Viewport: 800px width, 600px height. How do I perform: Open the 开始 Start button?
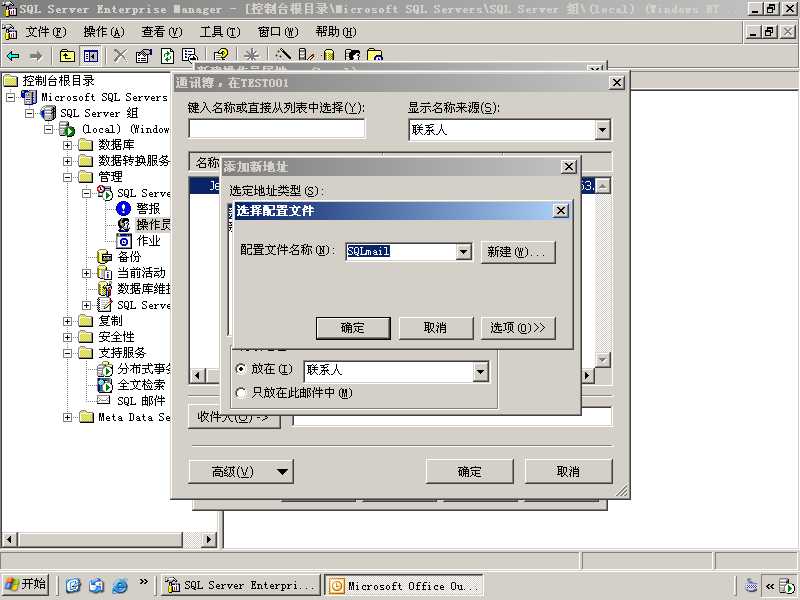[25, 584]
